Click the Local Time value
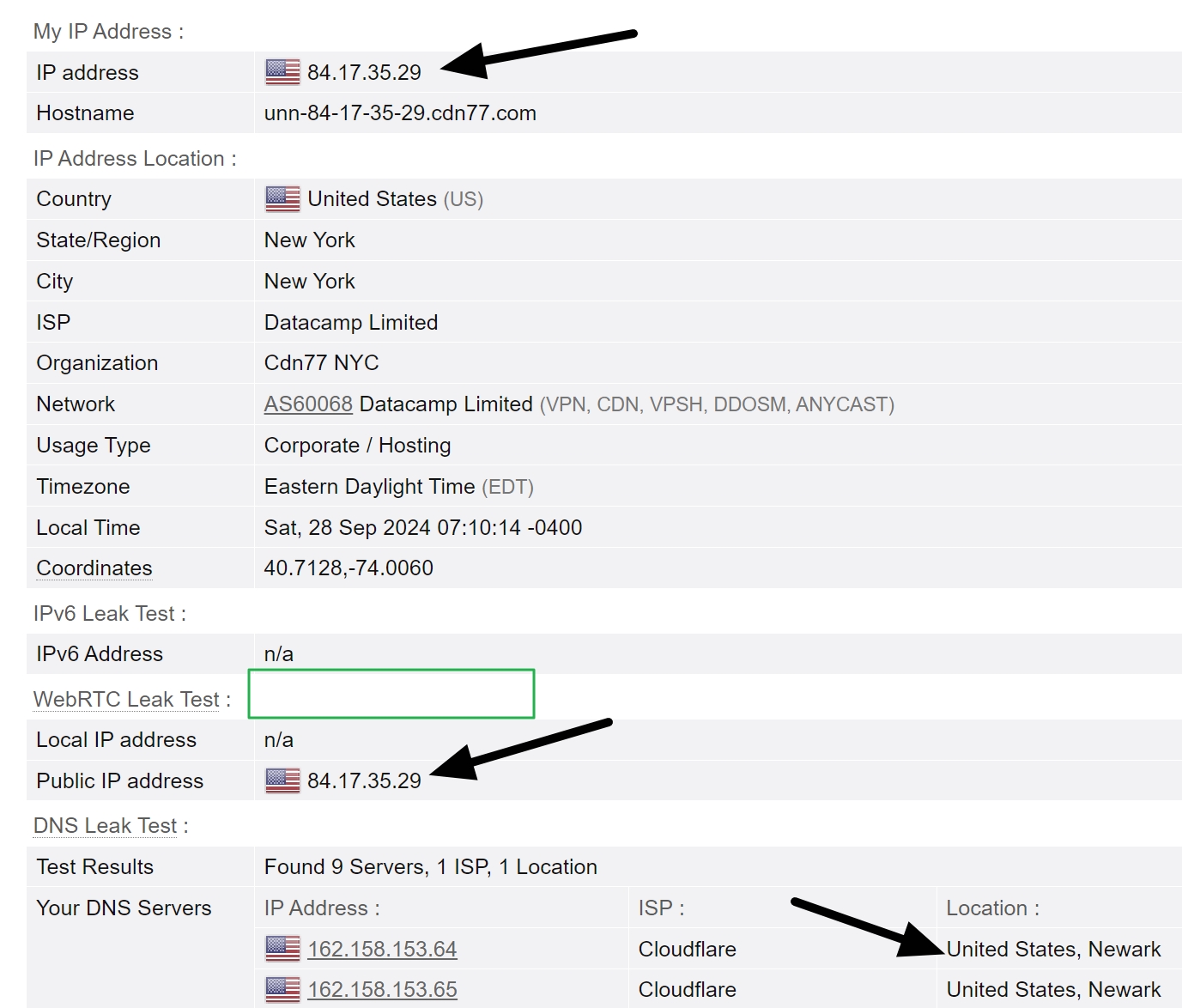 pos(422,527)
